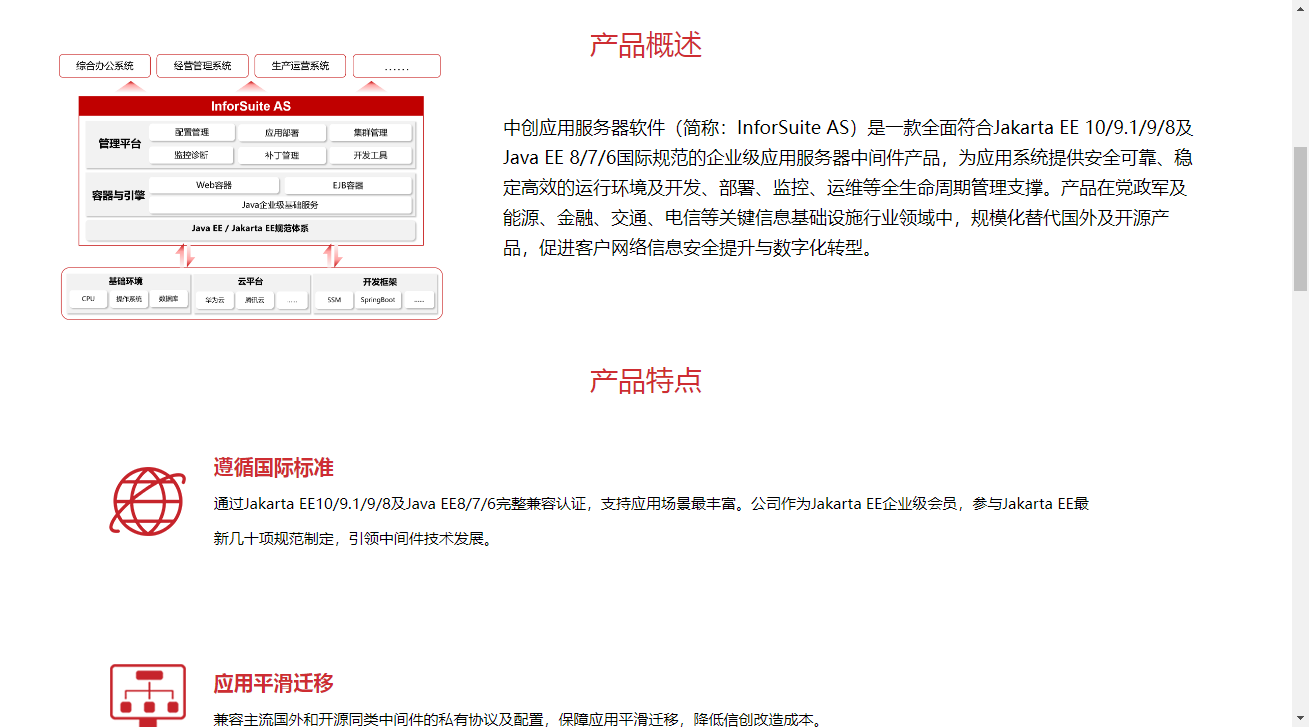Viewport: 1309px width, 727px height.
Task: Click the 集群管理 module box
Action: (x=370, y=133)
